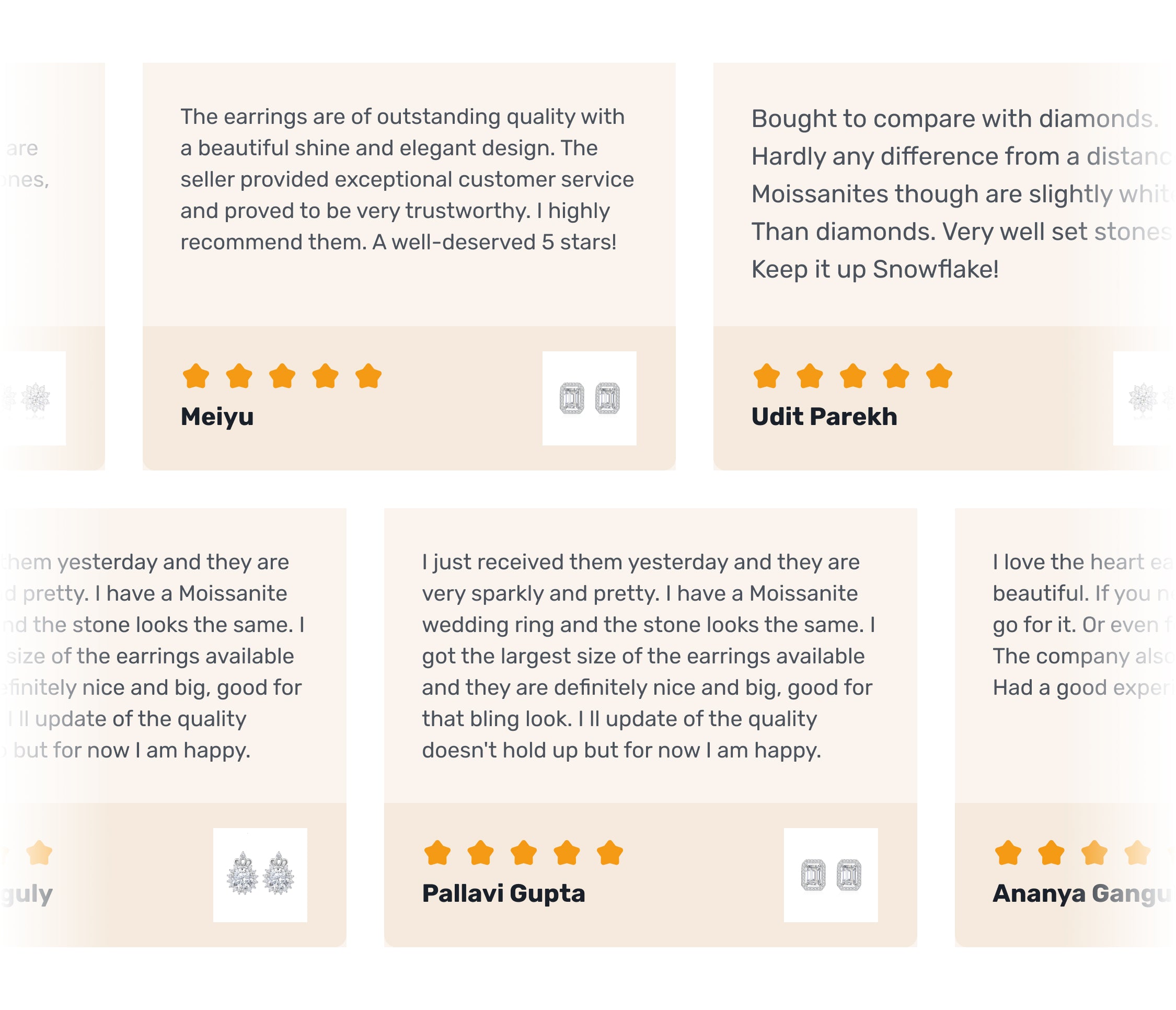View the crown-shaped halo earrings thumbnail

click(260, 875)
